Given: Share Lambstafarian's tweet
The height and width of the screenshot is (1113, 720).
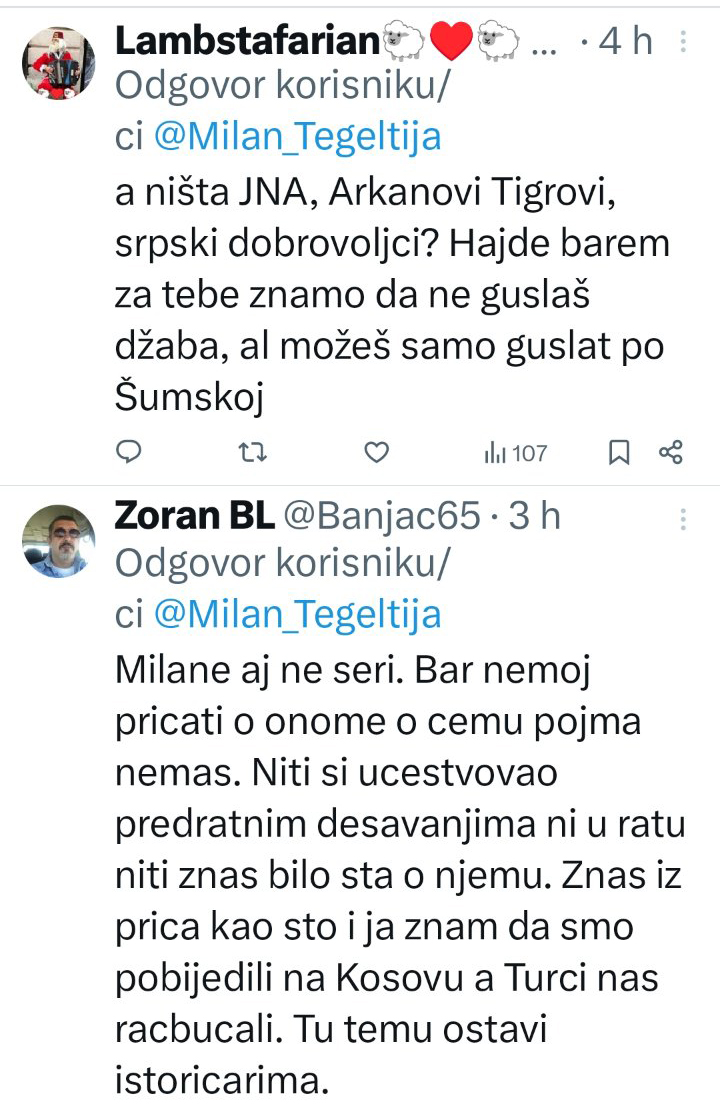Looking at the screenshot, I should (670, 454).
